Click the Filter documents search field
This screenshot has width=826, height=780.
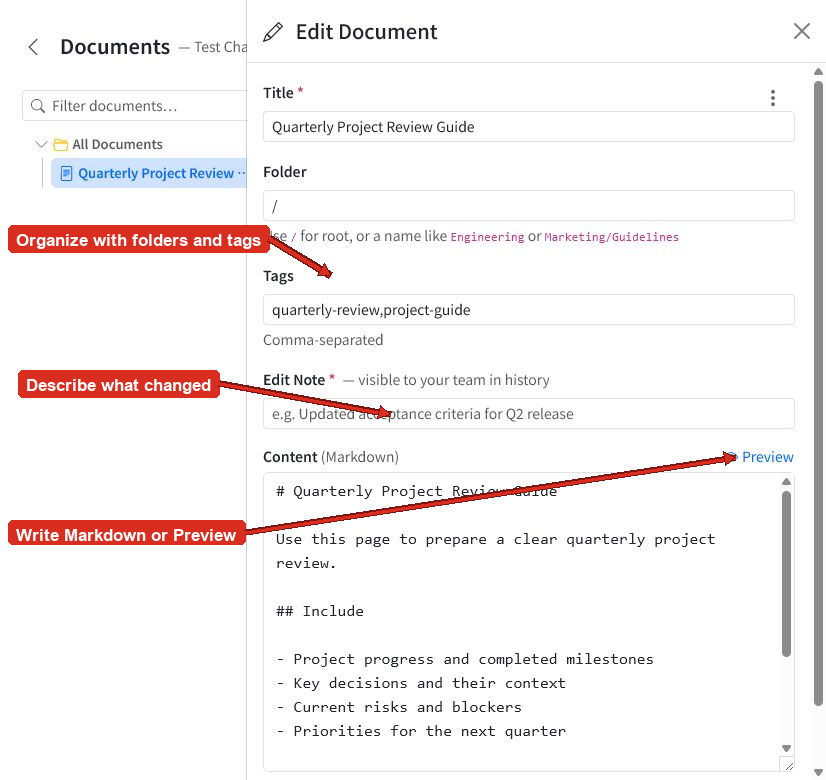point(134,106)
